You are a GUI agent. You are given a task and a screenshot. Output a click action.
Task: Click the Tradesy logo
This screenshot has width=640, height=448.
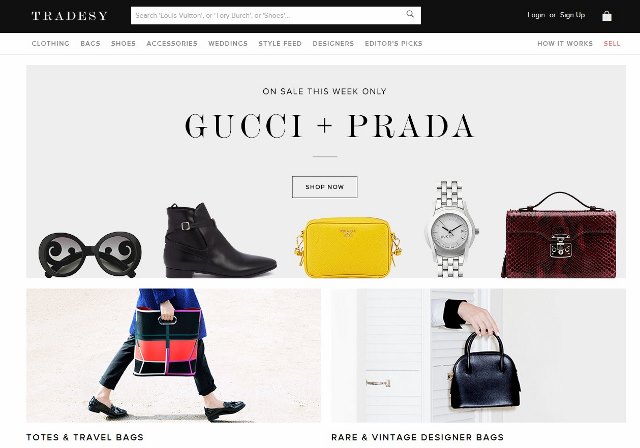coord(70,16)
